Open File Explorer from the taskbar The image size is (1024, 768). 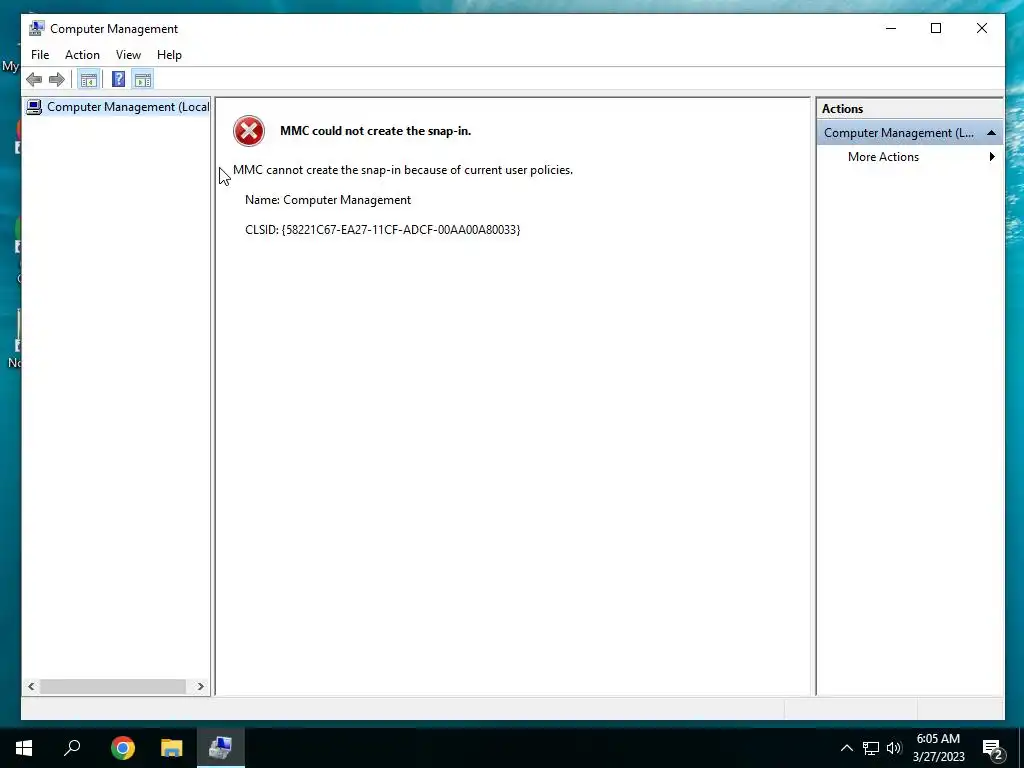(172, 748)
